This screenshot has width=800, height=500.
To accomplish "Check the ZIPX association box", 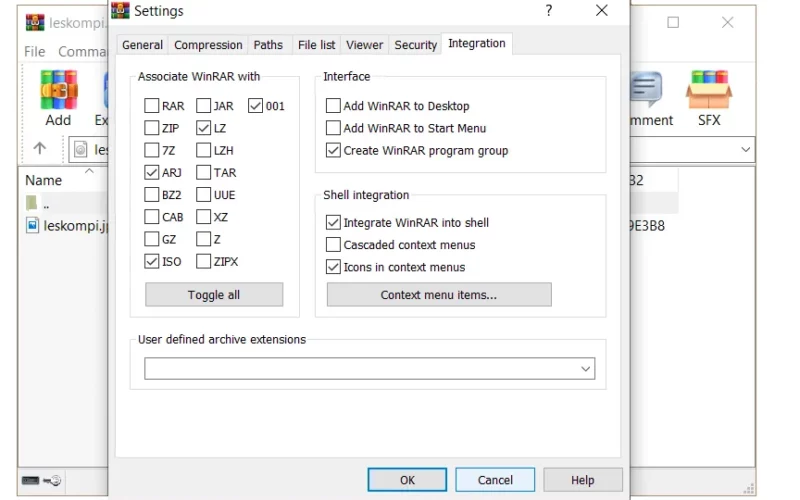I will (x=203, y=261).
